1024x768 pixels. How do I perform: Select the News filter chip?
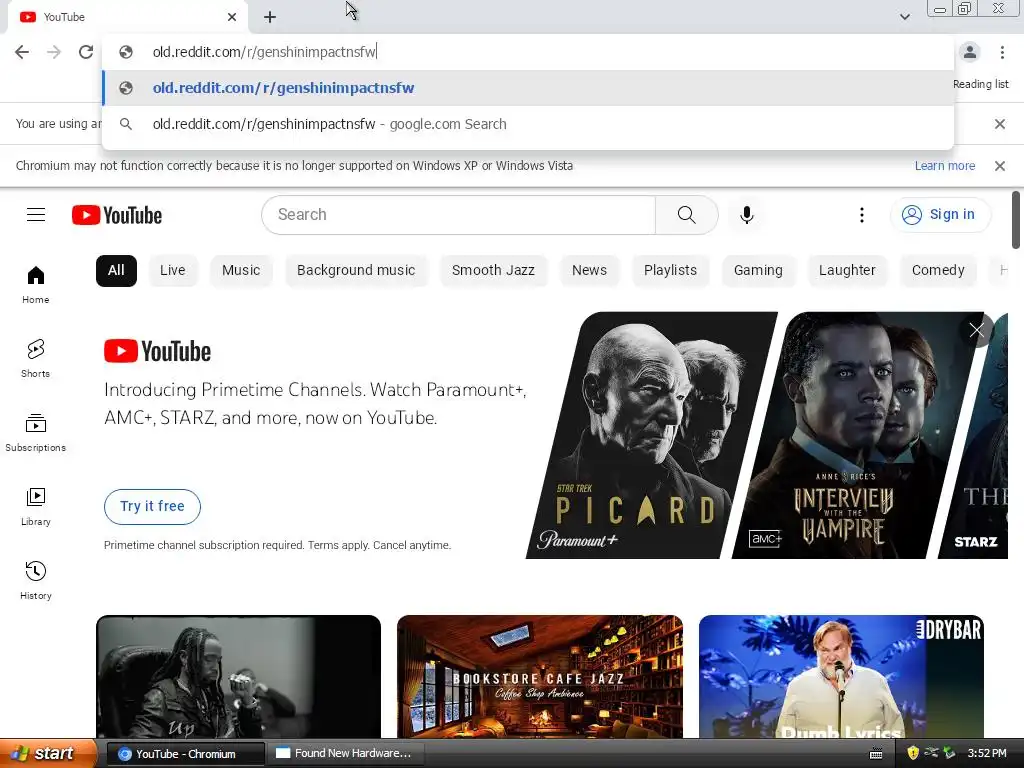click(x=589, y=270)
